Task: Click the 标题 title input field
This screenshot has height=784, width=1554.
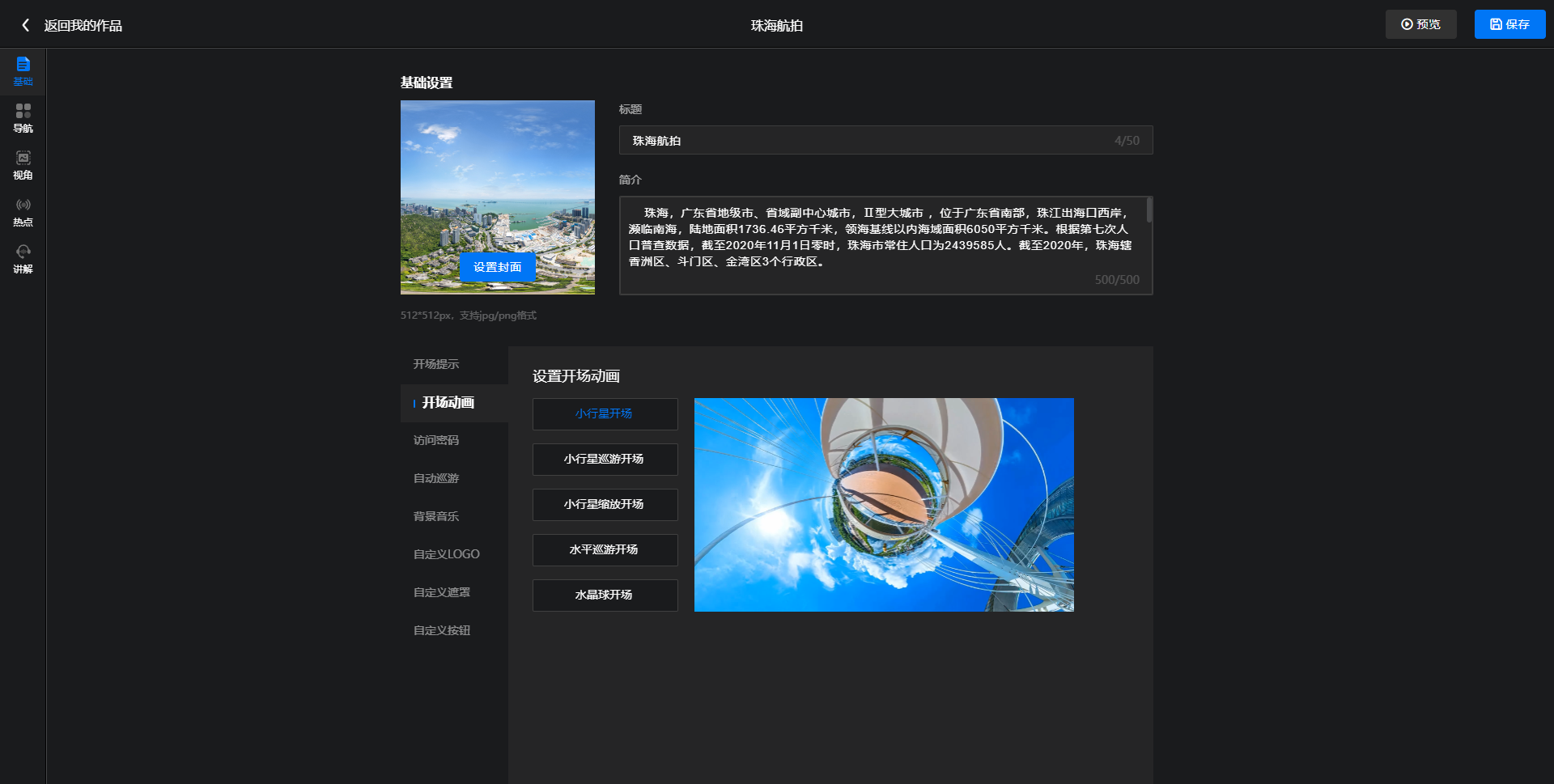Action: 866,141
